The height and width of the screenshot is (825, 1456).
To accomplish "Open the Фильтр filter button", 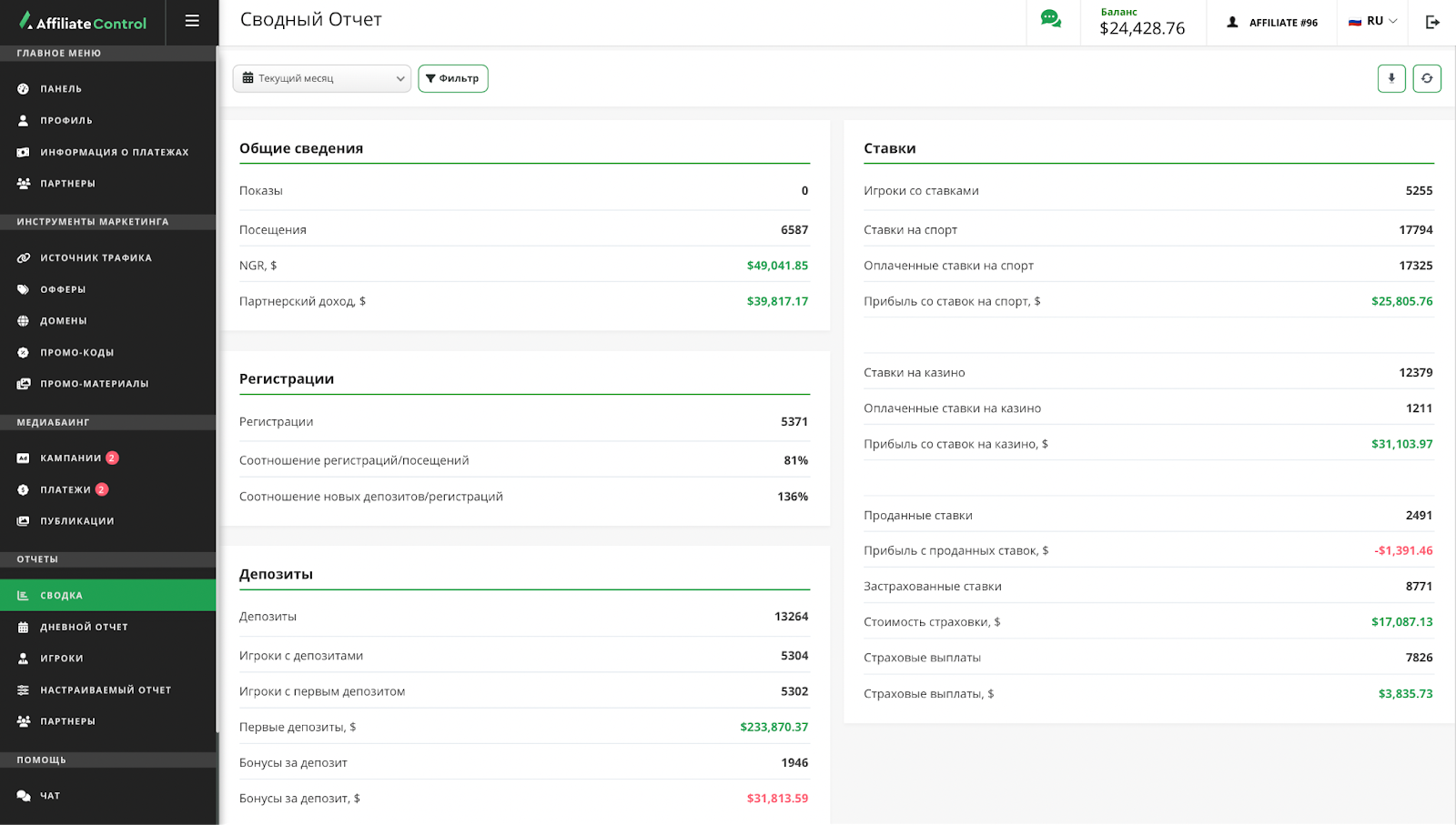I will (452, 78).
